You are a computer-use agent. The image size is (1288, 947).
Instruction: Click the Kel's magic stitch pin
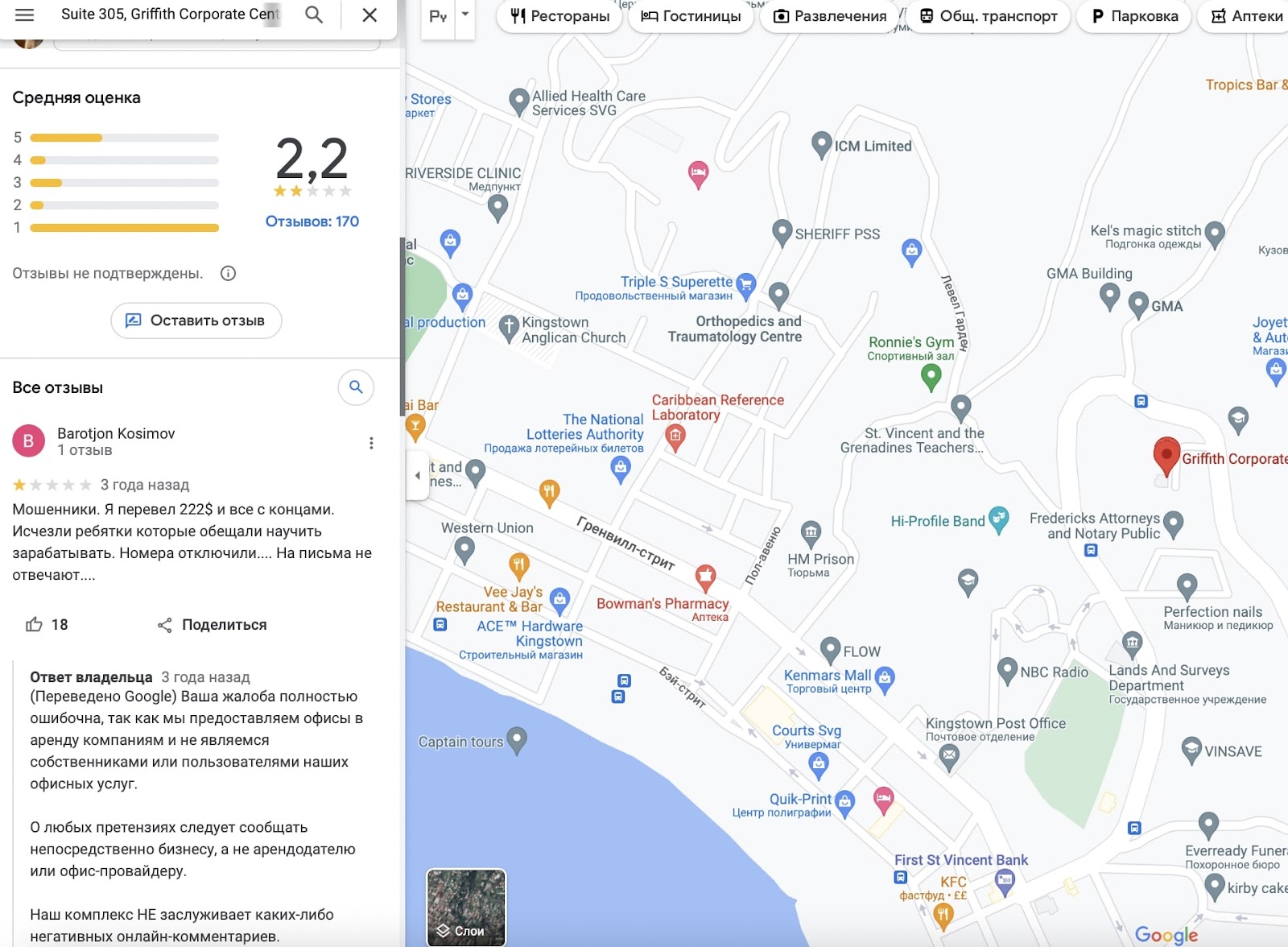pos(1215,235)
